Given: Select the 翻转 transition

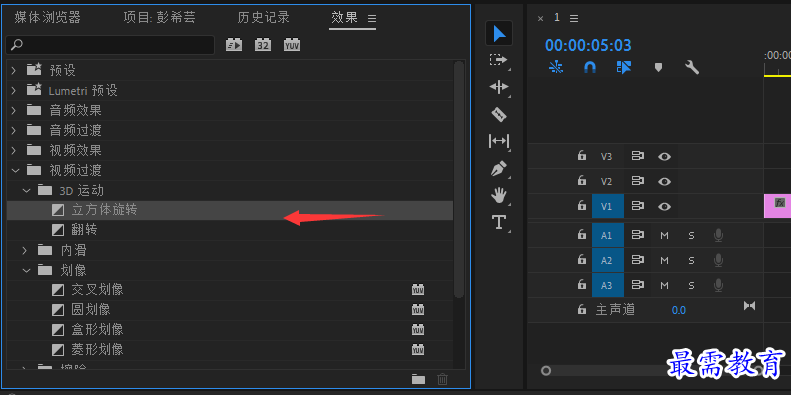Looking at the screenshot, I should pyautogui.click(x=230, y=230).
